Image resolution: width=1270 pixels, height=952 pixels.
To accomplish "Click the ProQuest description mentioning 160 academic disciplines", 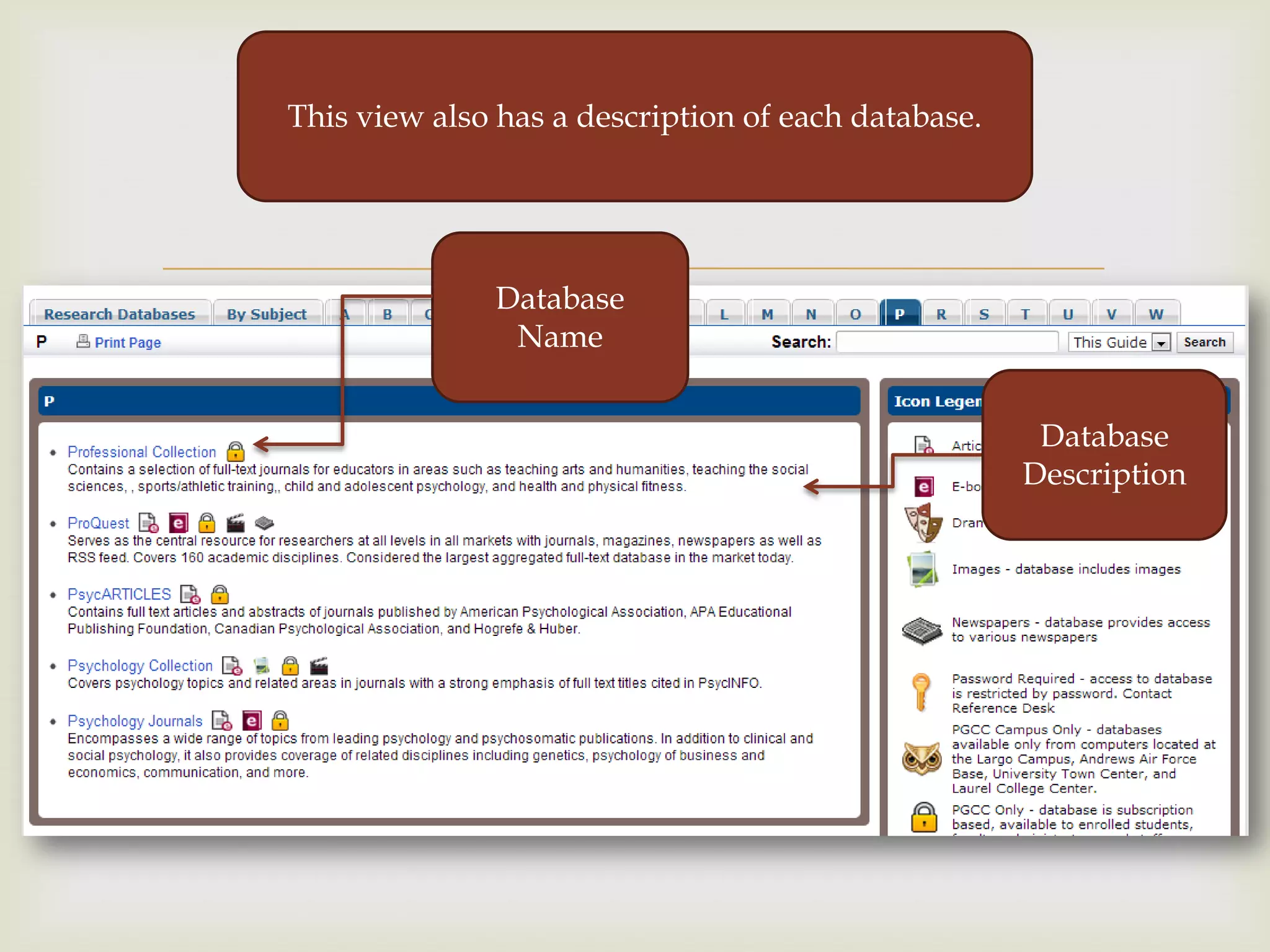I will click(445, 549).
